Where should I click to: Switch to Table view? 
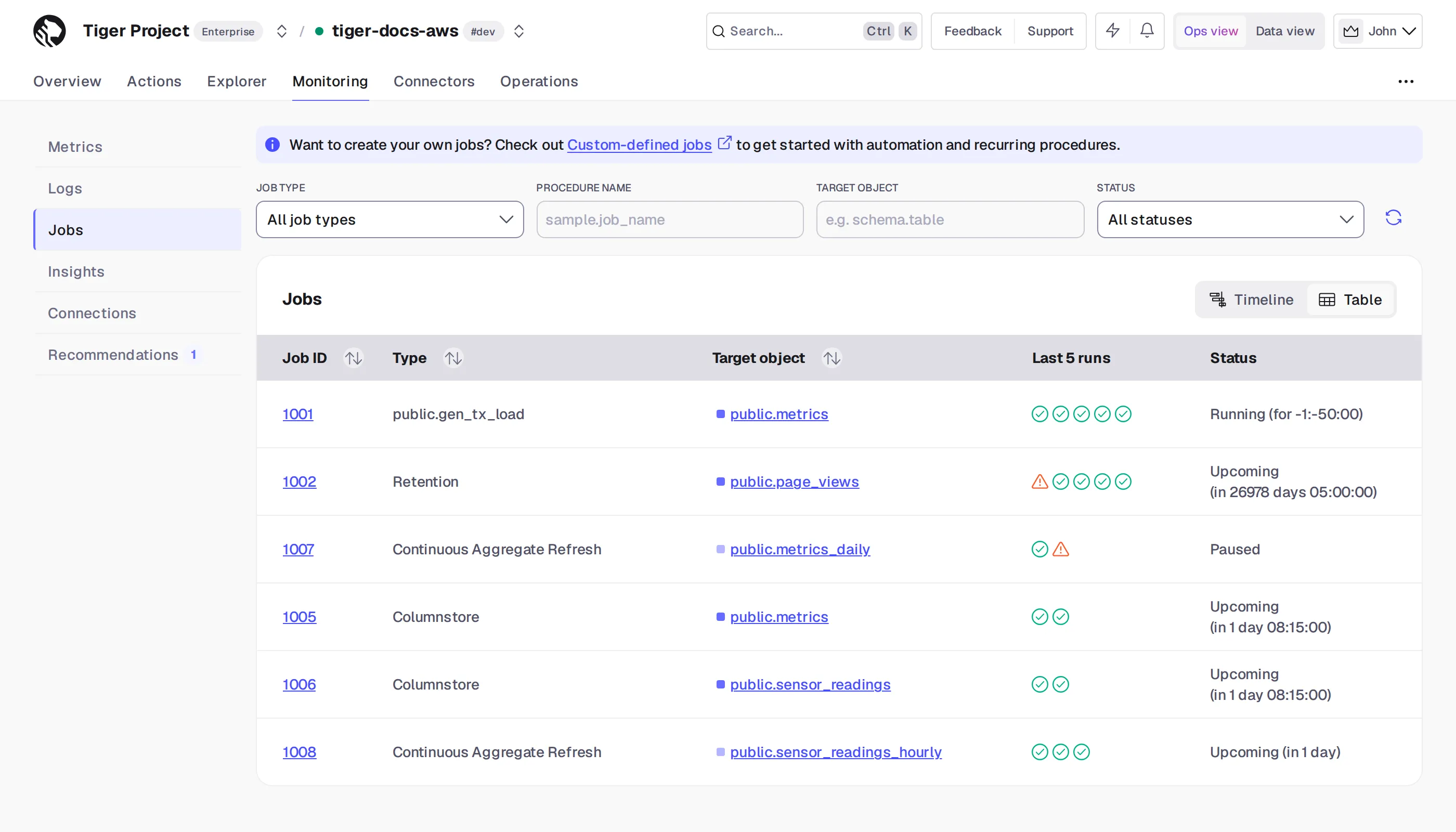point(1350,300)
